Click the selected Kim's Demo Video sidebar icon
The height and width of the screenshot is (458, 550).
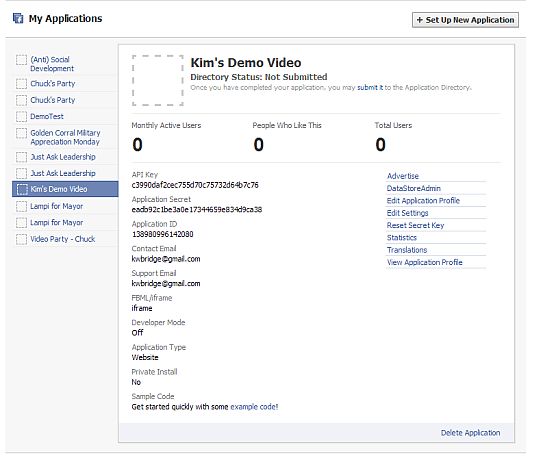[x=22, y=189]
